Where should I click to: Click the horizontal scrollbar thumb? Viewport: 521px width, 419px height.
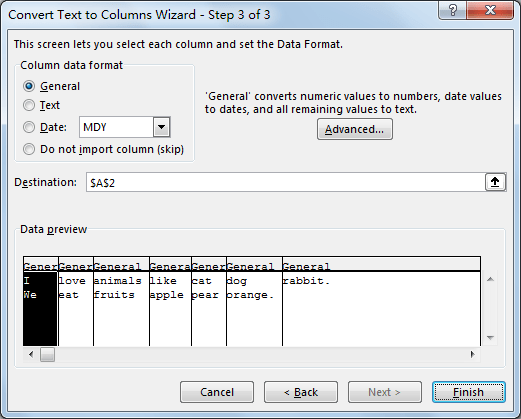[47, 355]
